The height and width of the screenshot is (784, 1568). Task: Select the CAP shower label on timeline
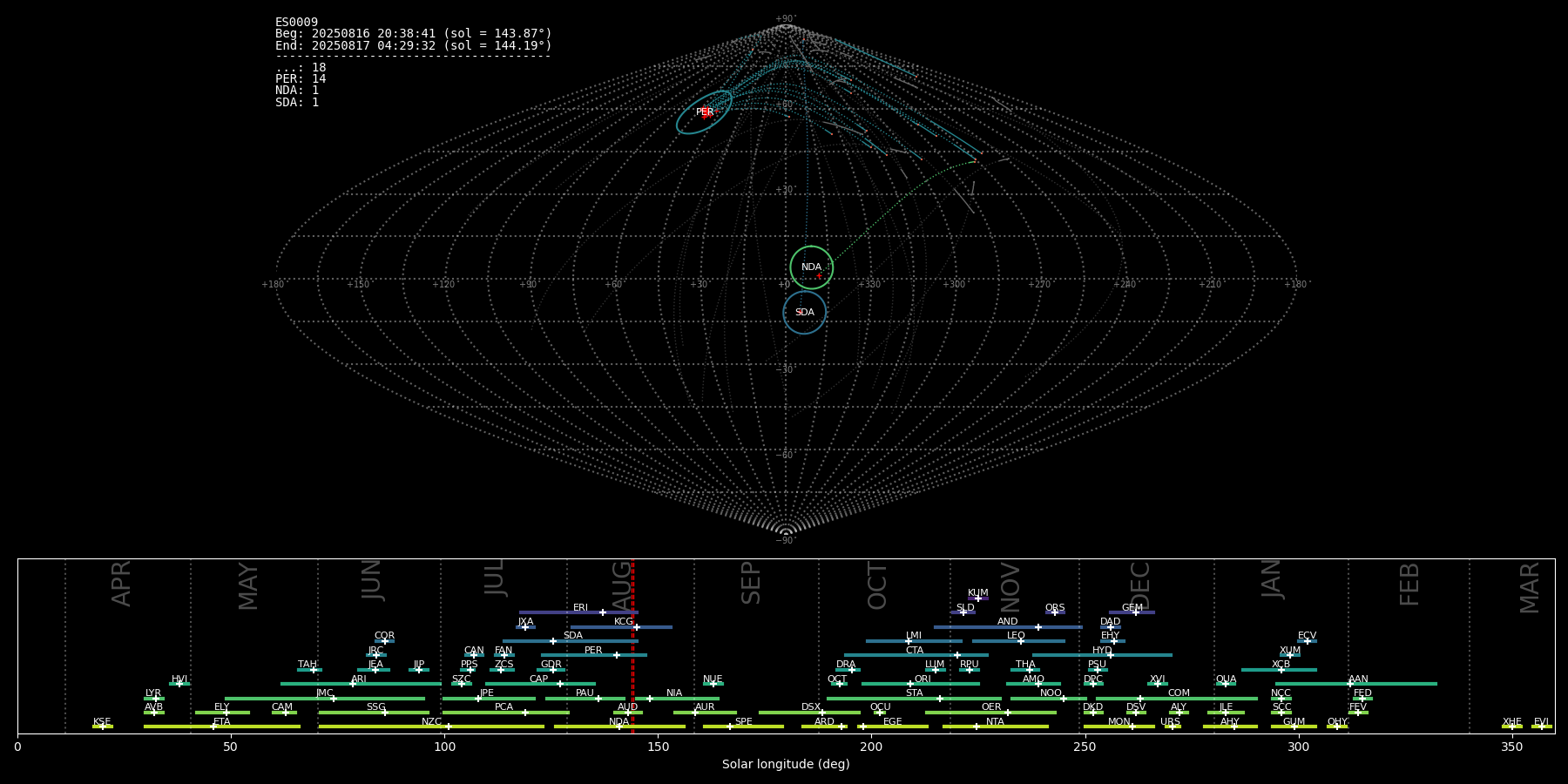[539, 679]
